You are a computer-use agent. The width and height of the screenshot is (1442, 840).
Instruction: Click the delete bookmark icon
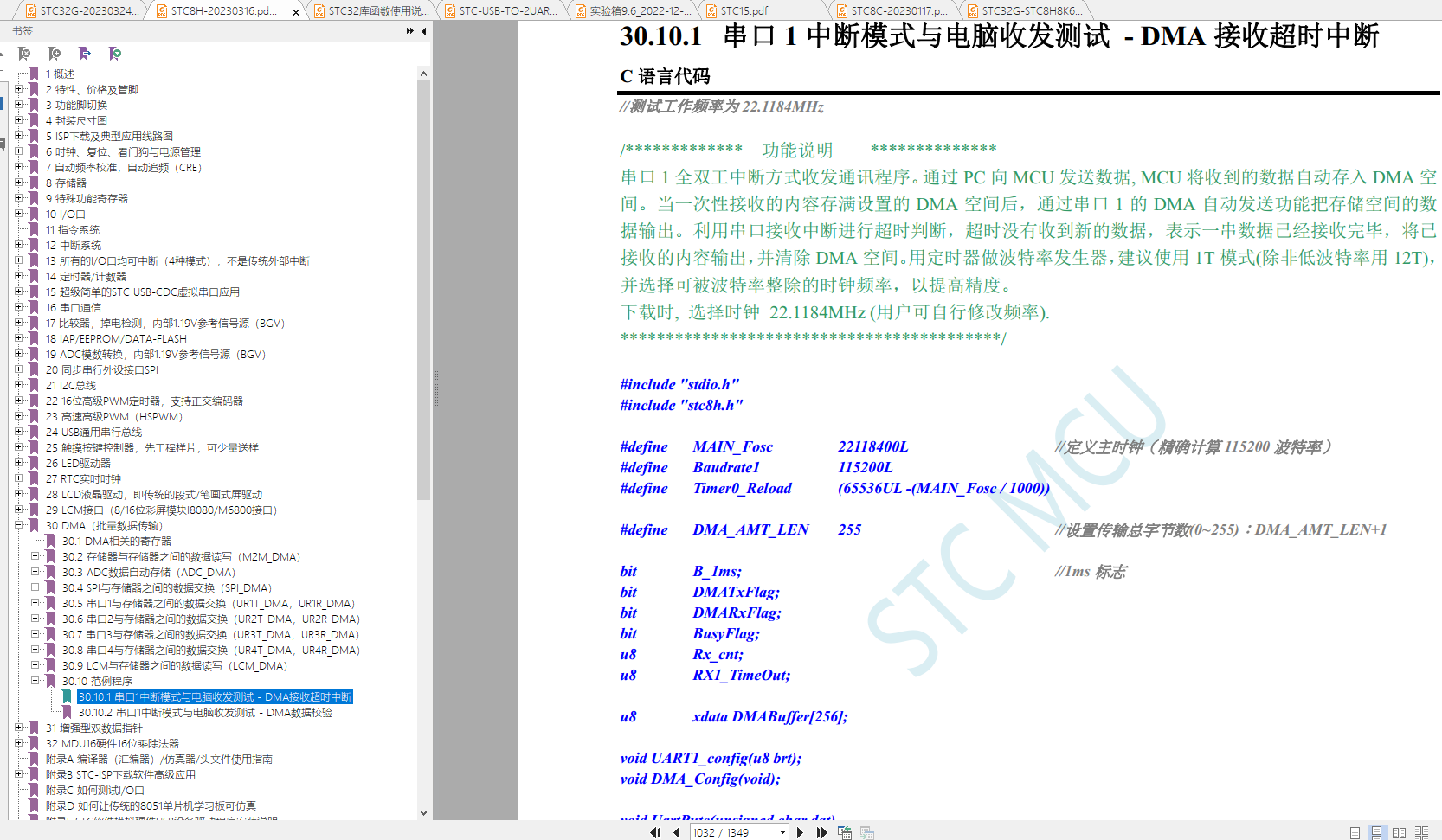click(25, 54)
